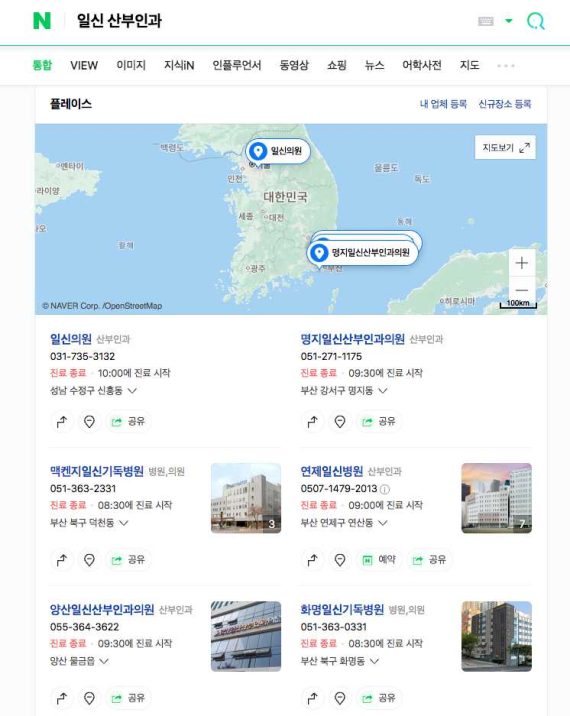Screen dimensions: 570x716
Task: Get directions to 일신의원
Action: click(x=62, y=421)
